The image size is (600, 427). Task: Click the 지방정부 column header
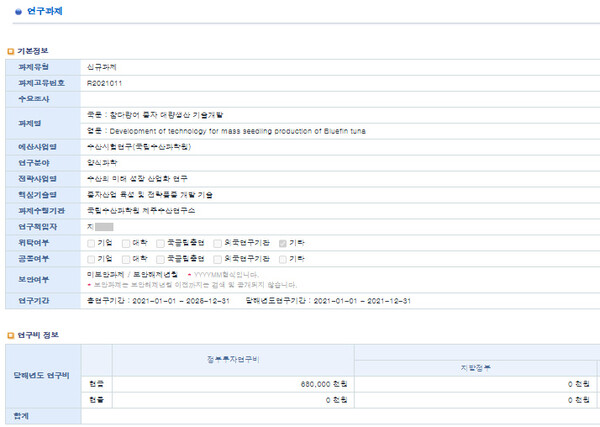click(475, 368)
